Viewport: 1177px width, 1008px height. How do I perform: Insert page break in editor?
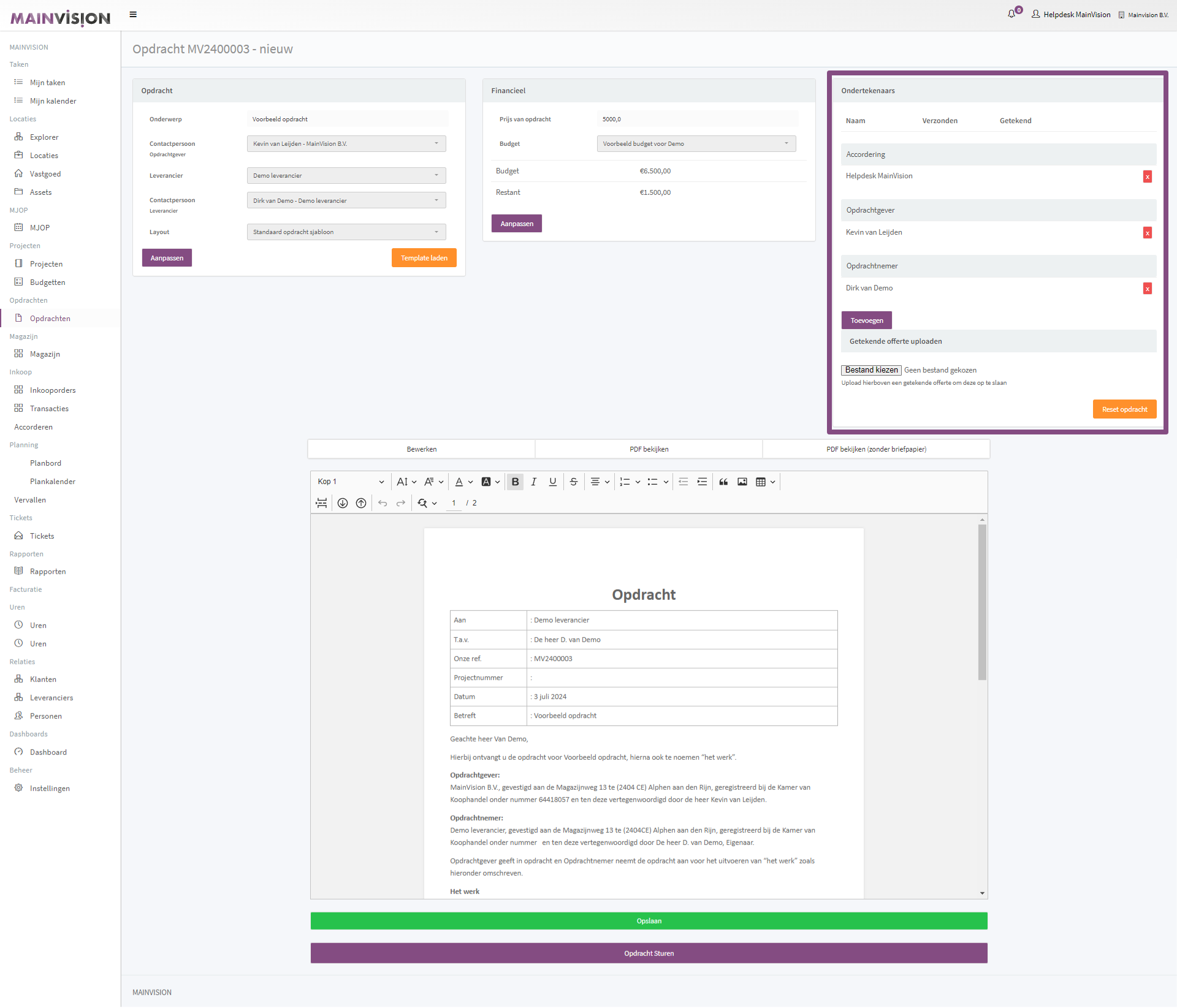click(x=321, y=503)
